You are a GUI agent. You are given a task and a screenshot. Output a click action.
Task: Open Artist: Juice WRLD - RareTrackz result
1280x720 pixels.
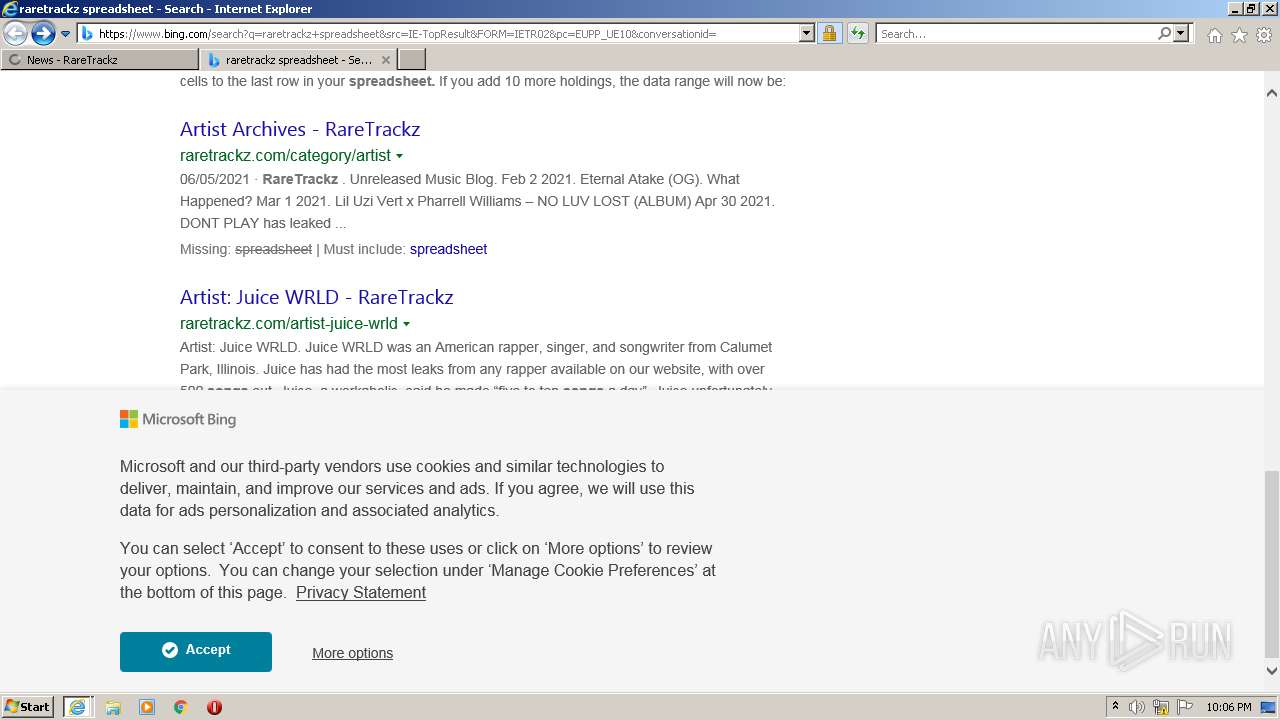click(x=316, y=297)
